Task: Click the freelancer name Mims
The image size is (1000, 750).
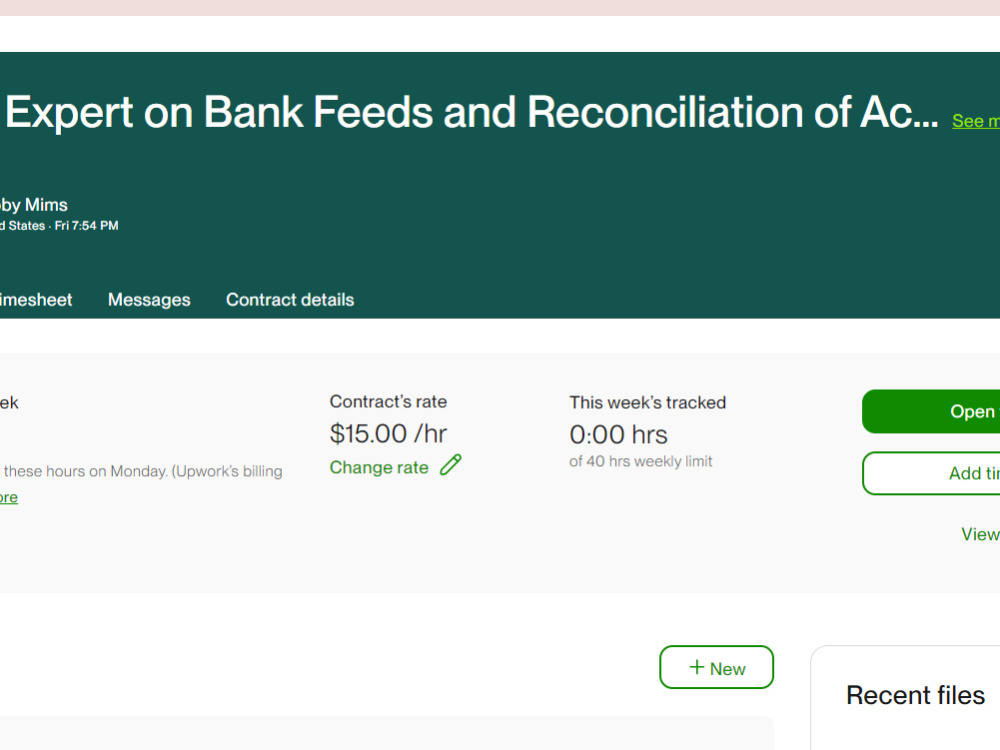Action: [x=34, y=204]
